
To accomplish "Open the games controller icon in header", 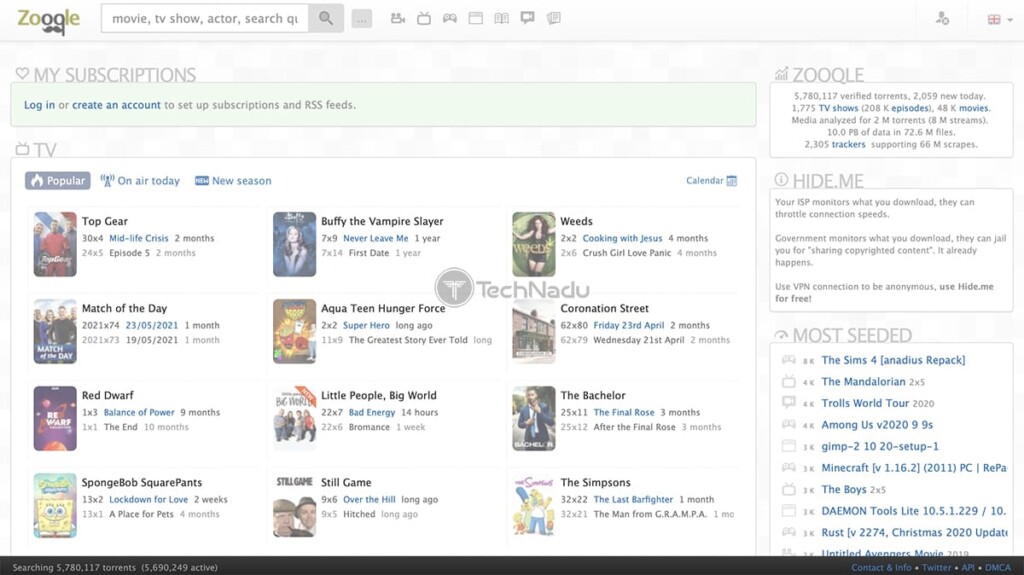I will [x=450, y=18].
